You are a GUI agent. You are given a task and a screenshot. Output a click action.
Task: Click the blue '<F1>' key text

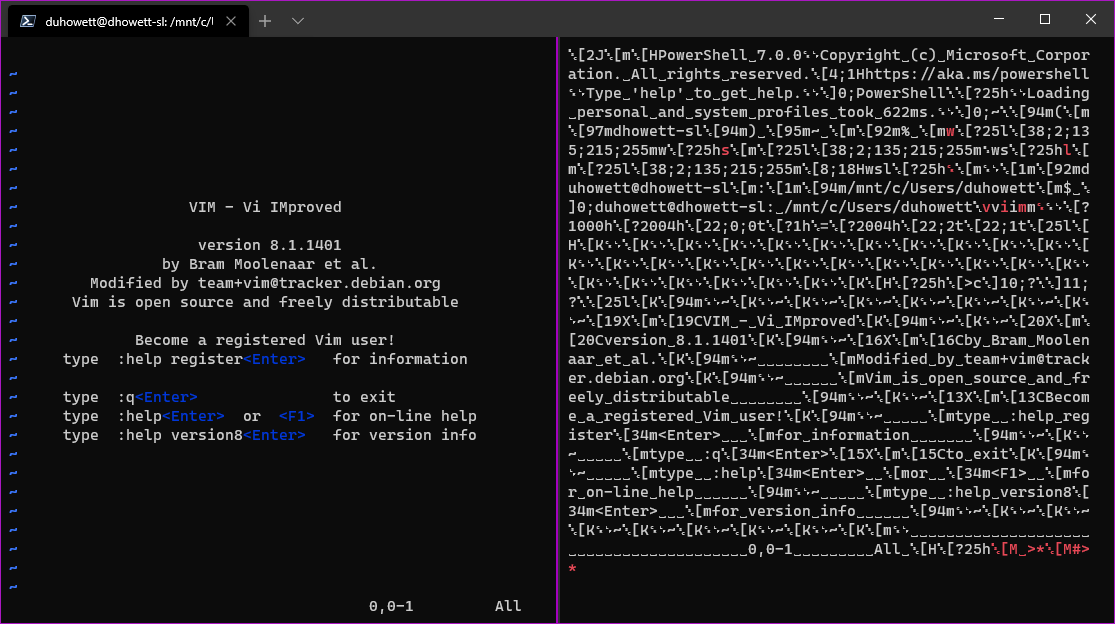point(297,416)
